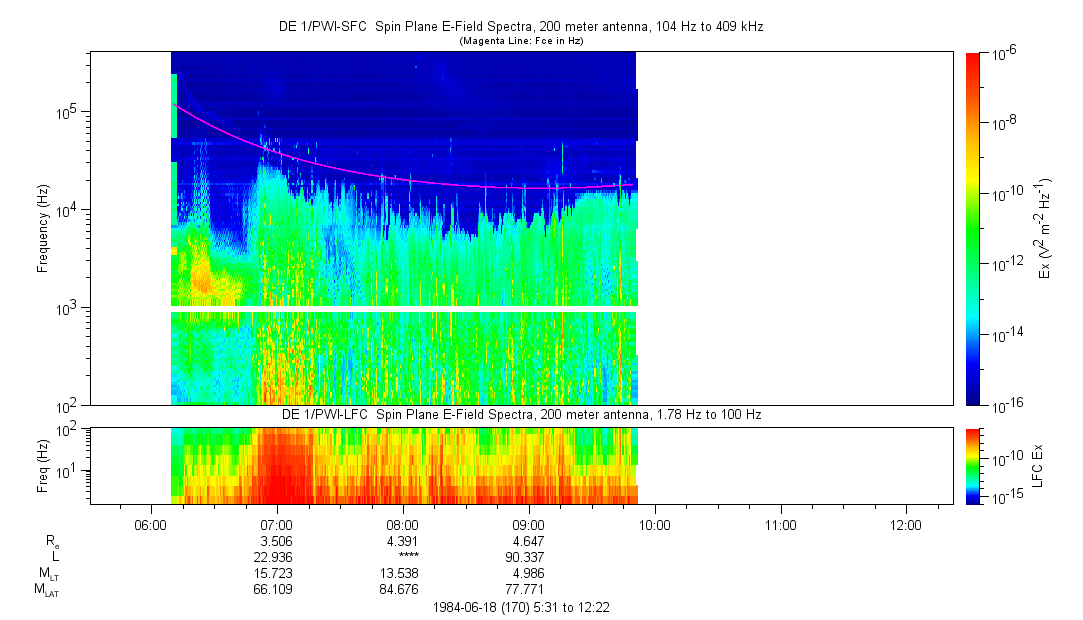This screenshot has width=1083, height=620.
Task: Click the 07:00 time axis tick label
Action: pos(276,523)
